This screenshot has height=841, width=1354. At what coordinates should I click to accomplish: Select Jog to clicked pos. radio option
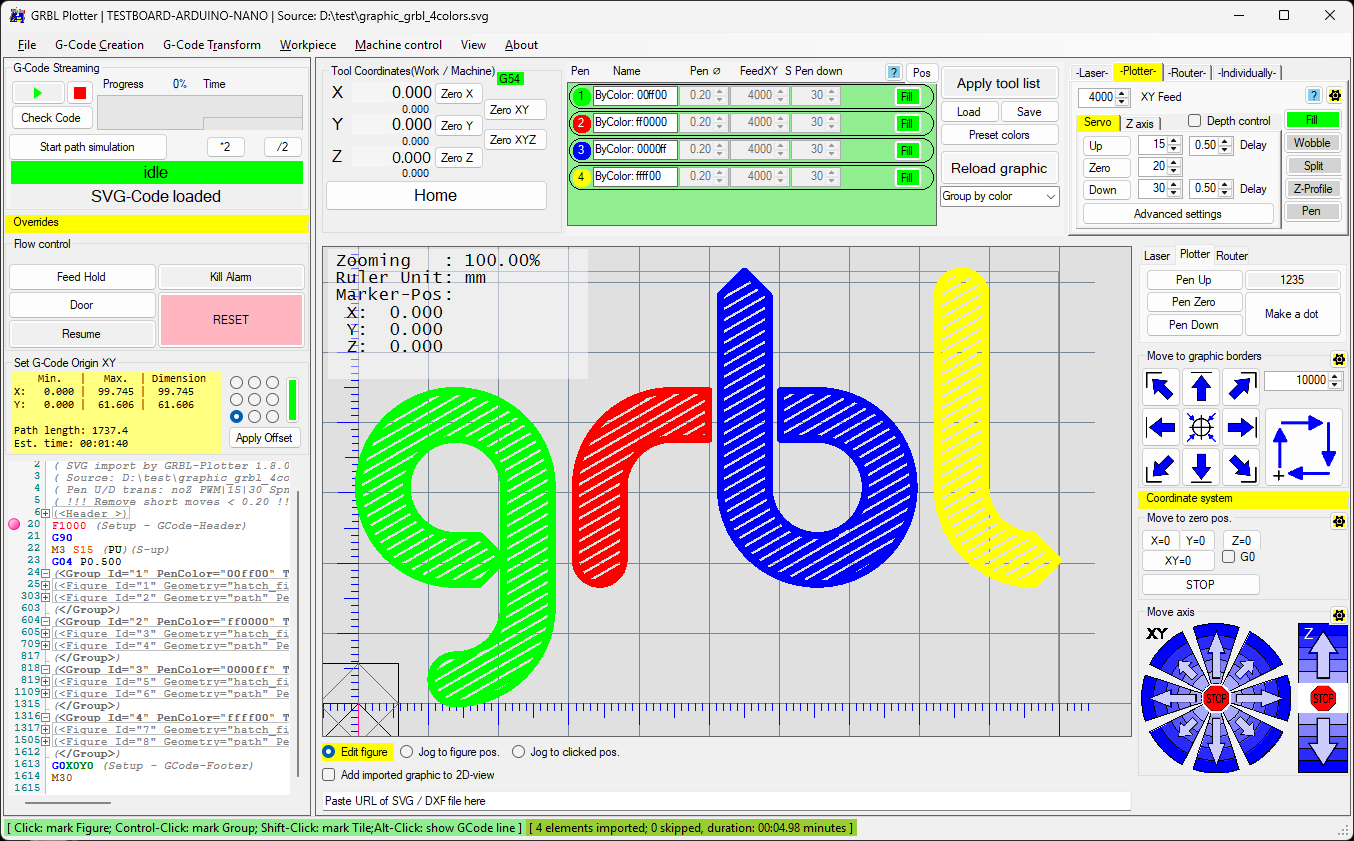(519, 752)
